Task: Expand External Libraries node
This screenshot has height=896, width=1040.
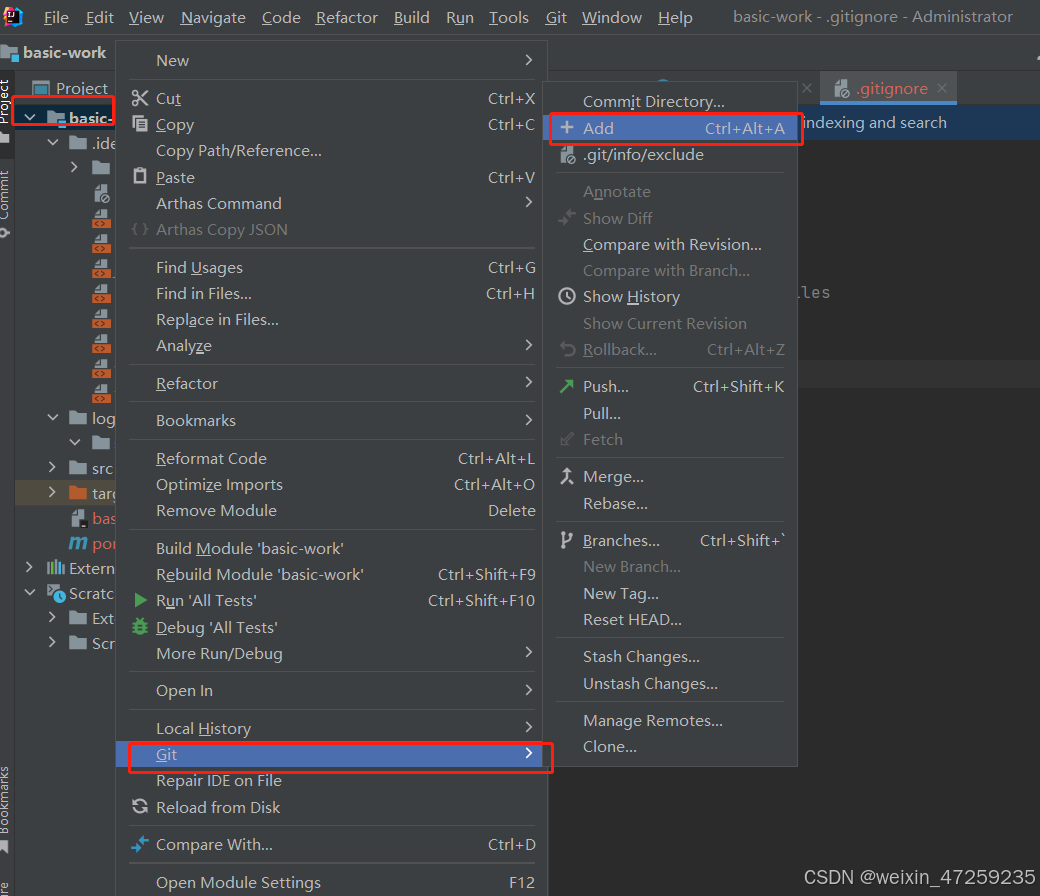Action: (x=29, y=568)
